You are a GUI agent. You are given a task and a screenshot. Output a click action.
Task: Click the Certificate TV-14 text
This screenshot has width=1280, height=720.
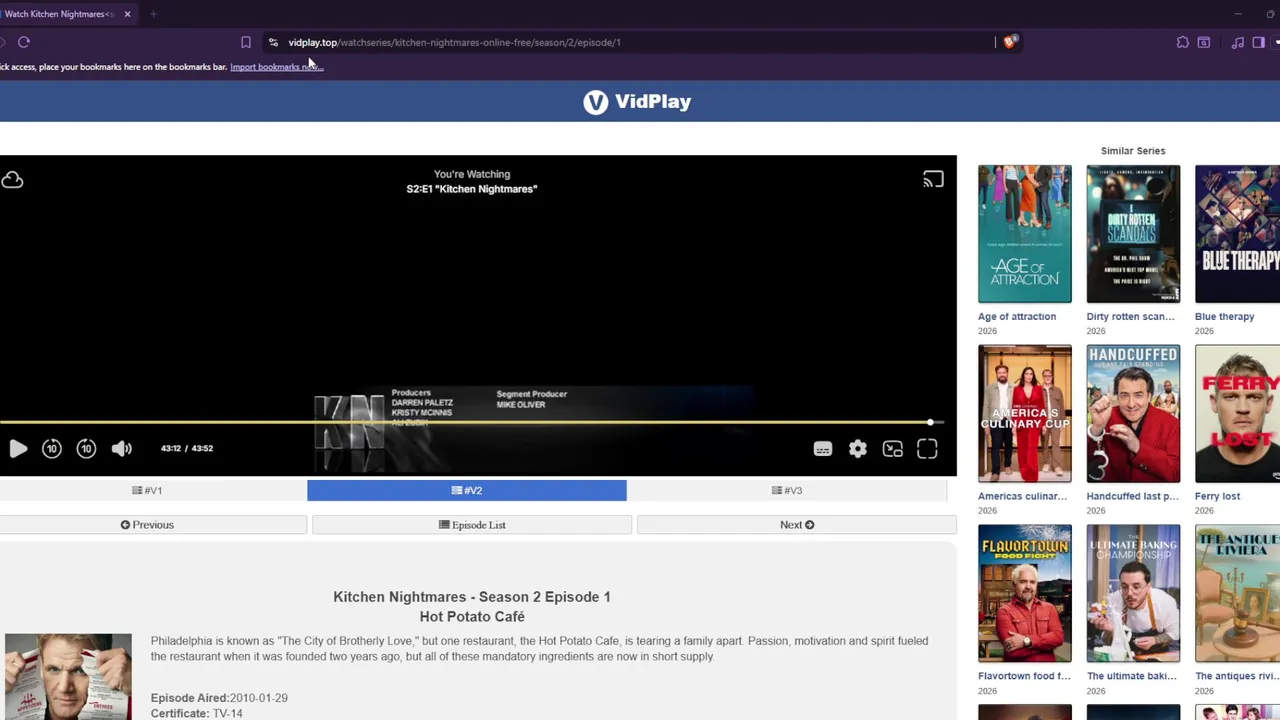tap(197, 713)
